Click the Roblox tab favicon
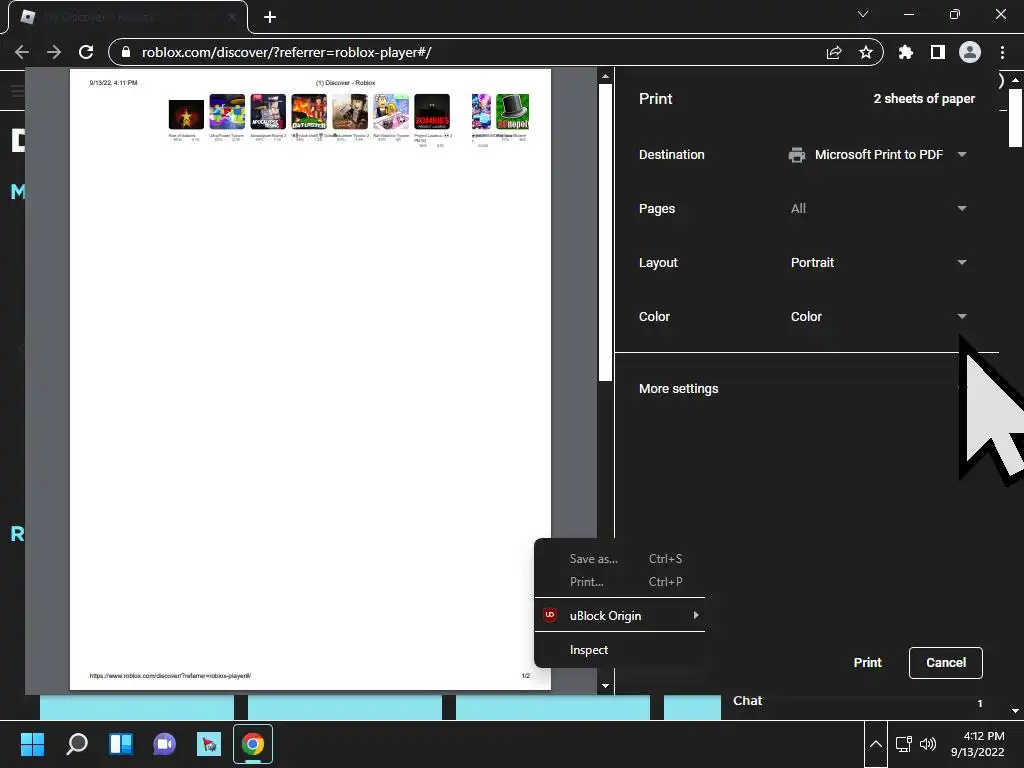This screenshot has height=768, width=1024. pos(27,17)
